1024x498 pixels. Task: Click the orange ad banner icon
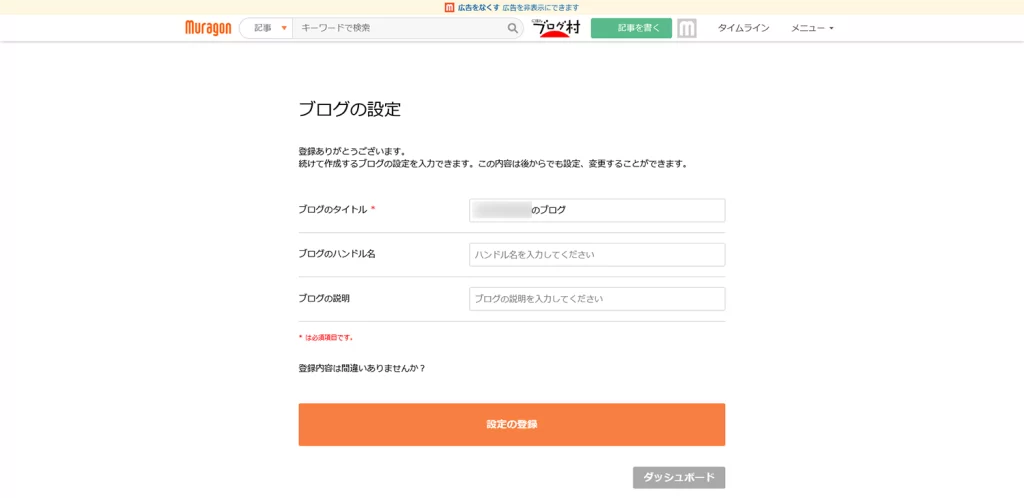point(450,7)
